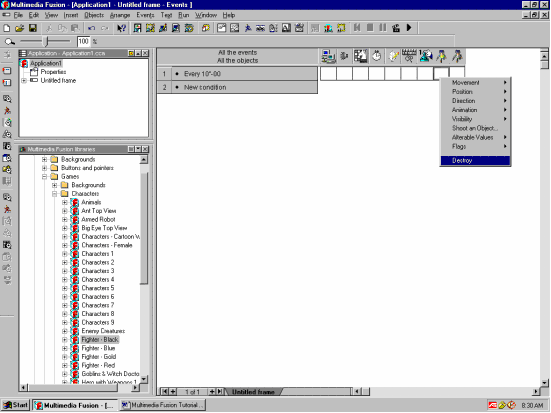Click the zoom magnifier icon
551x413 pixels.
[9, 42]
